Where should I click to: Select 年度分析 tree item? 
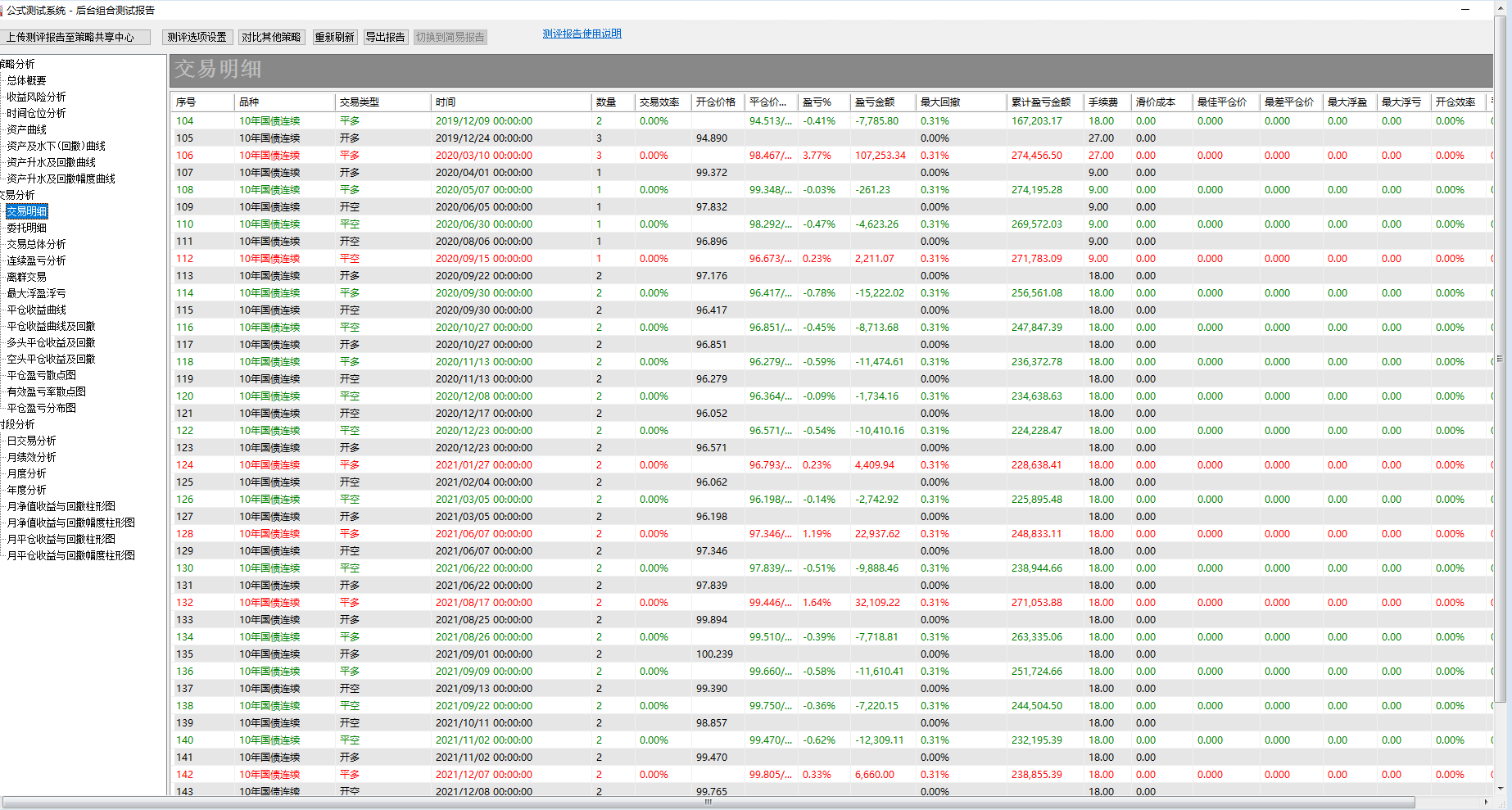(x=26, y=490)
